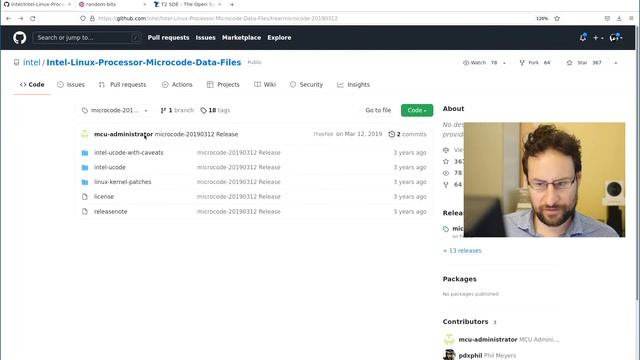This screenshot has width=640, height=360.
Task: Go back with browser back arrow
Action: point(9,18)
